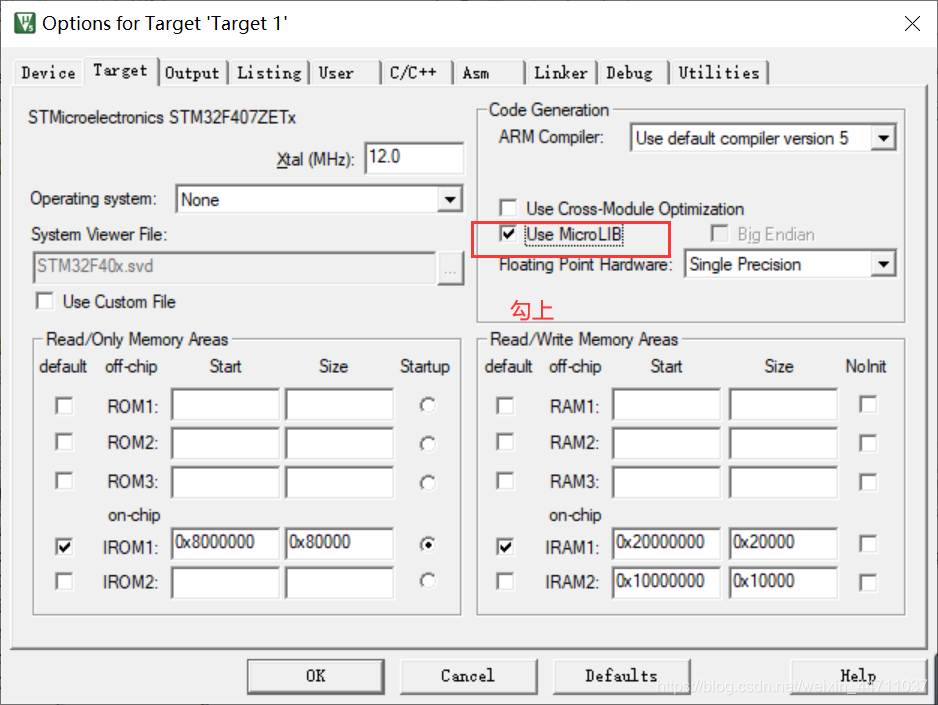The height and width of the screenshot is (705, 938).
Task: Click the ROM1 Start field
Action: 225,404
